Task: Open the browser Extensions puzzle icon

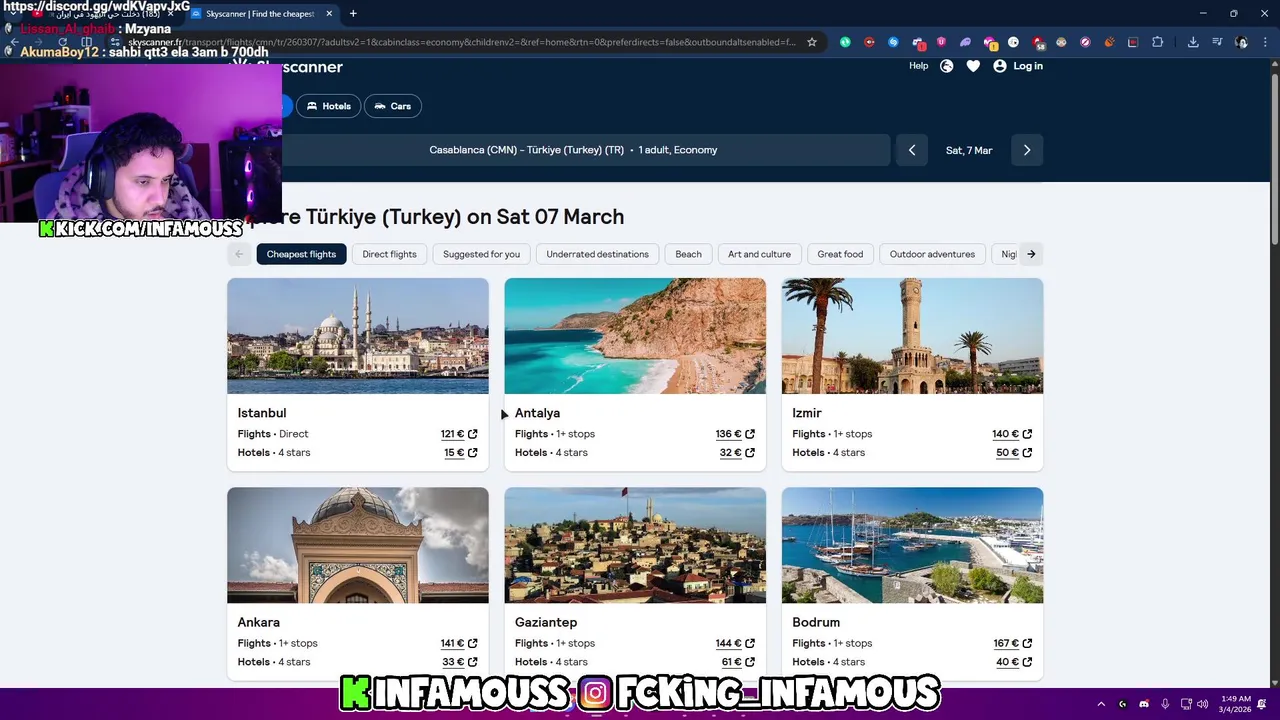Action: 1158,42
